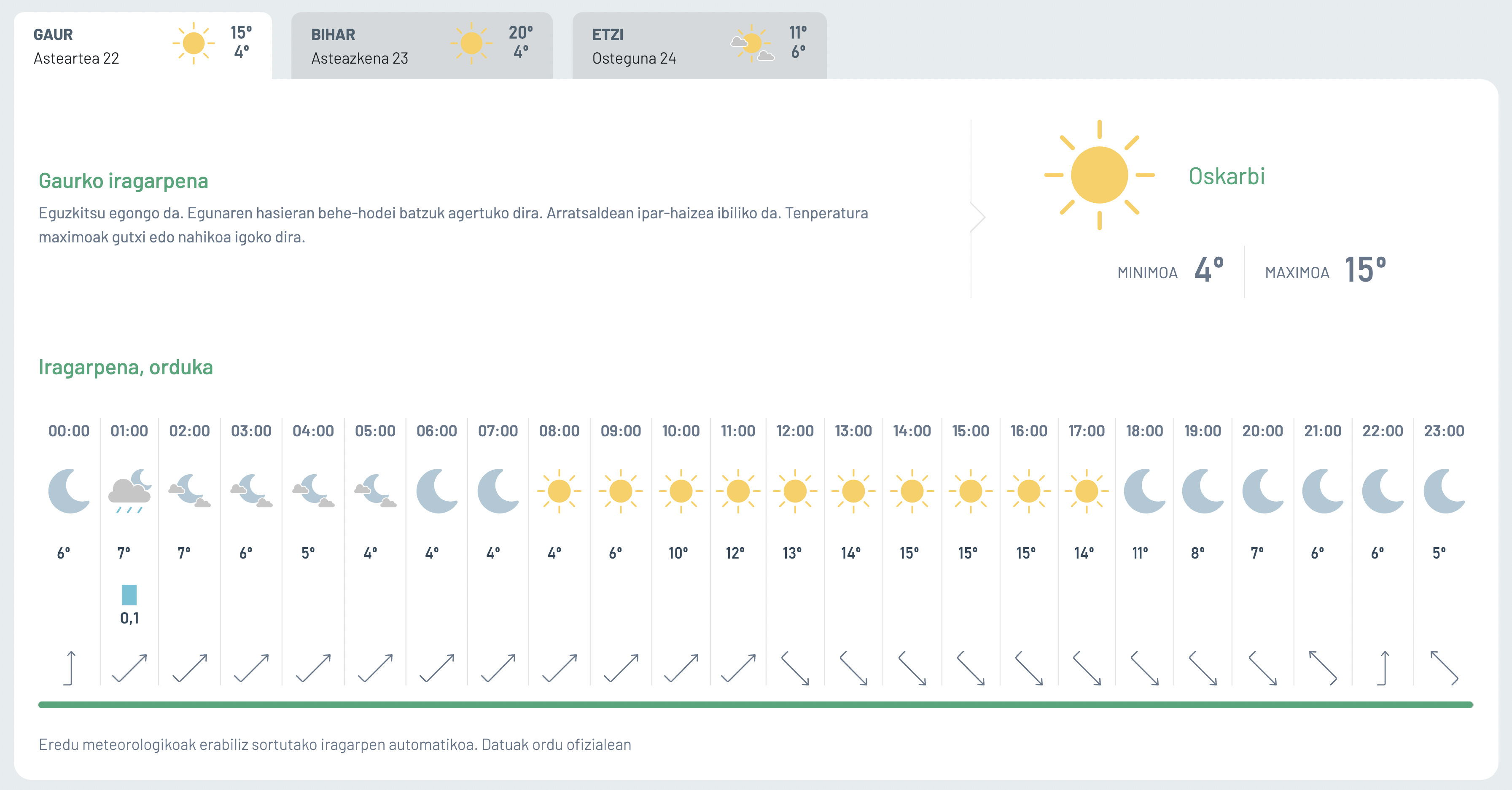Click the cloudy moon icon at 05:00

[x=375, y=491]
